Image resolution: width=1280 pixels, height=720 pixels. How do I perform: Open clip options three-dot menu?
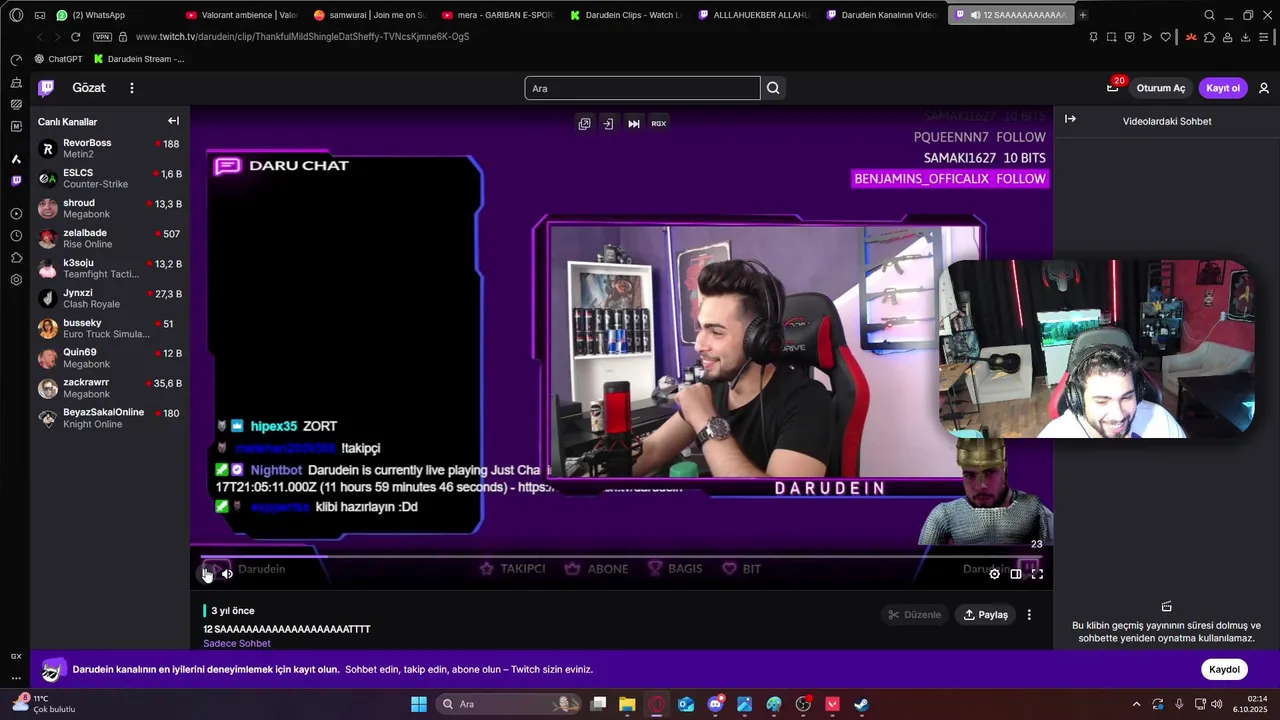click(1029, 615)
